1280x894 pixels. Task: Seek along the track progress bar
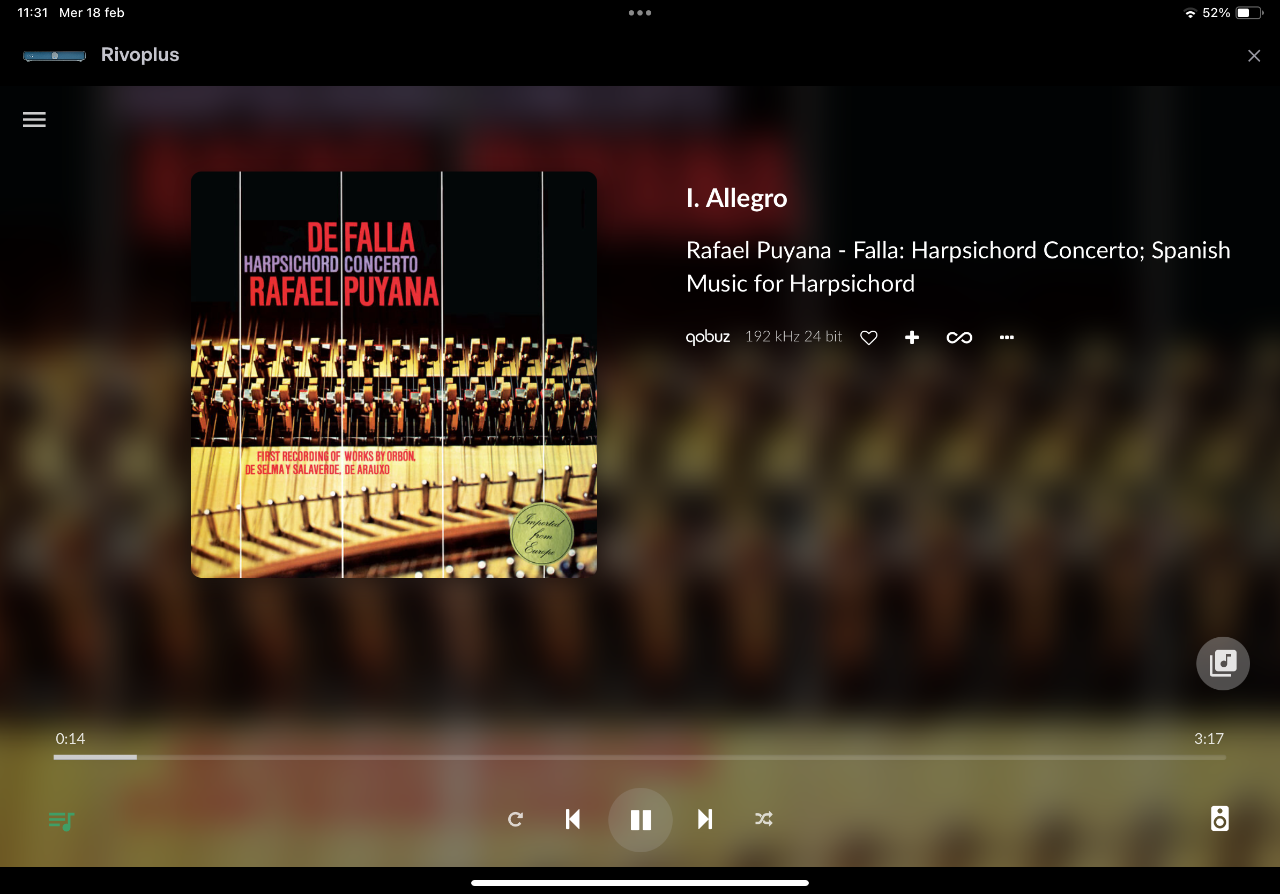tap(640, 757)
